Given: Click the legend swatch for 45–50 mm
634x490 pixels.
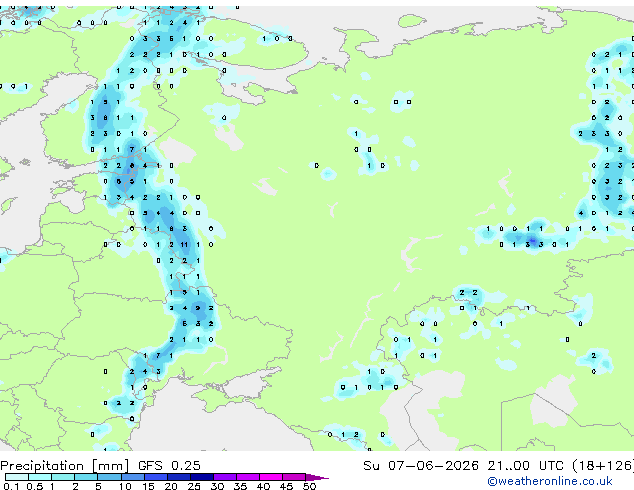Looking at the screenshot, I should [294, 477].
